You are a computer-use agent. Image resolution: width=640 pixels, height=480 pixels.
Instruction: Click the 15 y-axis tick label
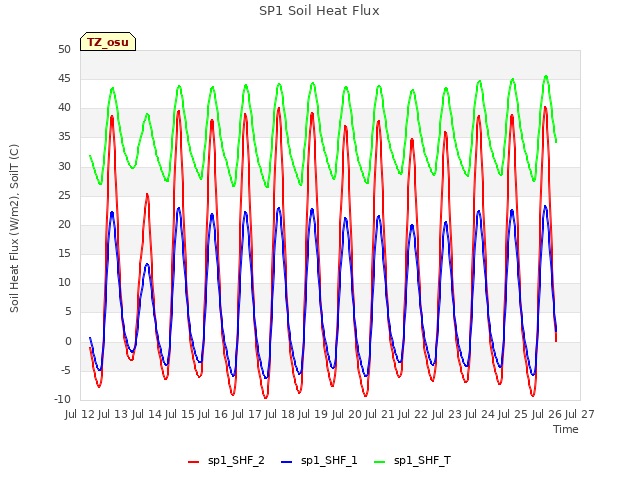tap(64, 254)
